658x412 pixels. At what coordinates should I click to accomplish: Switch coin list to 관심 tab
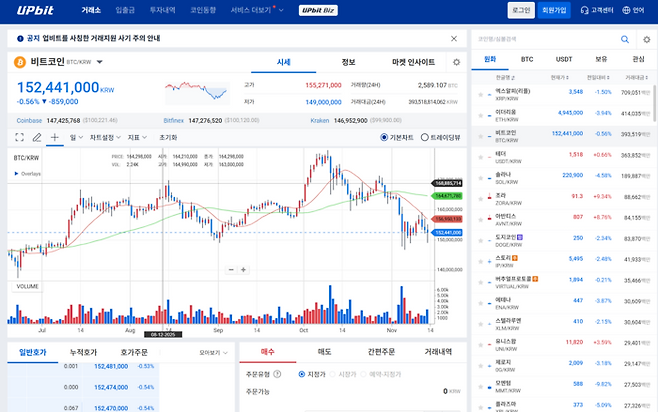tap(638, 59)
